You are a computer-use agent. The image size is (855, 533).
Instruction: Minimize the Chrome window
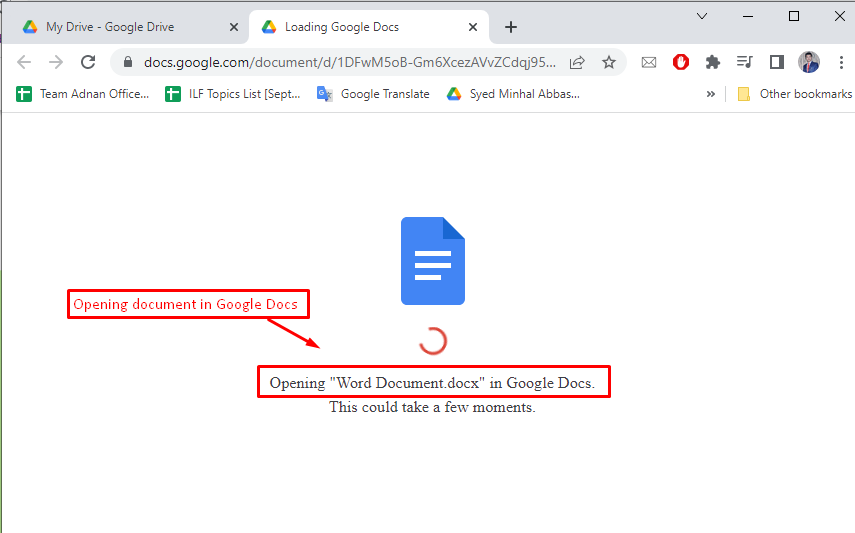tap(748, 16)
